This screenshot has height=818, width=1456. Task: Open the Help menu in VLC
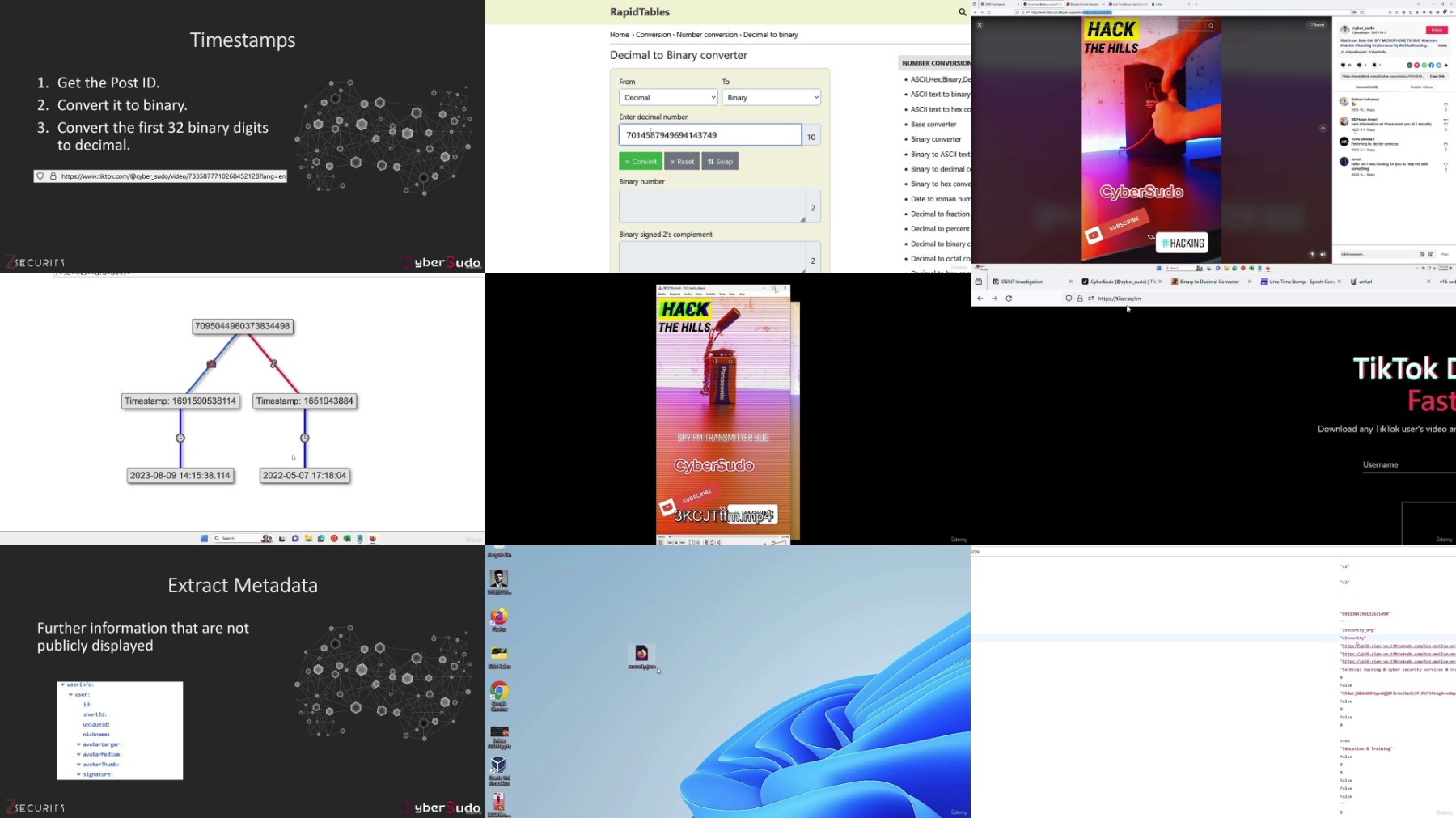pos(741,294)
